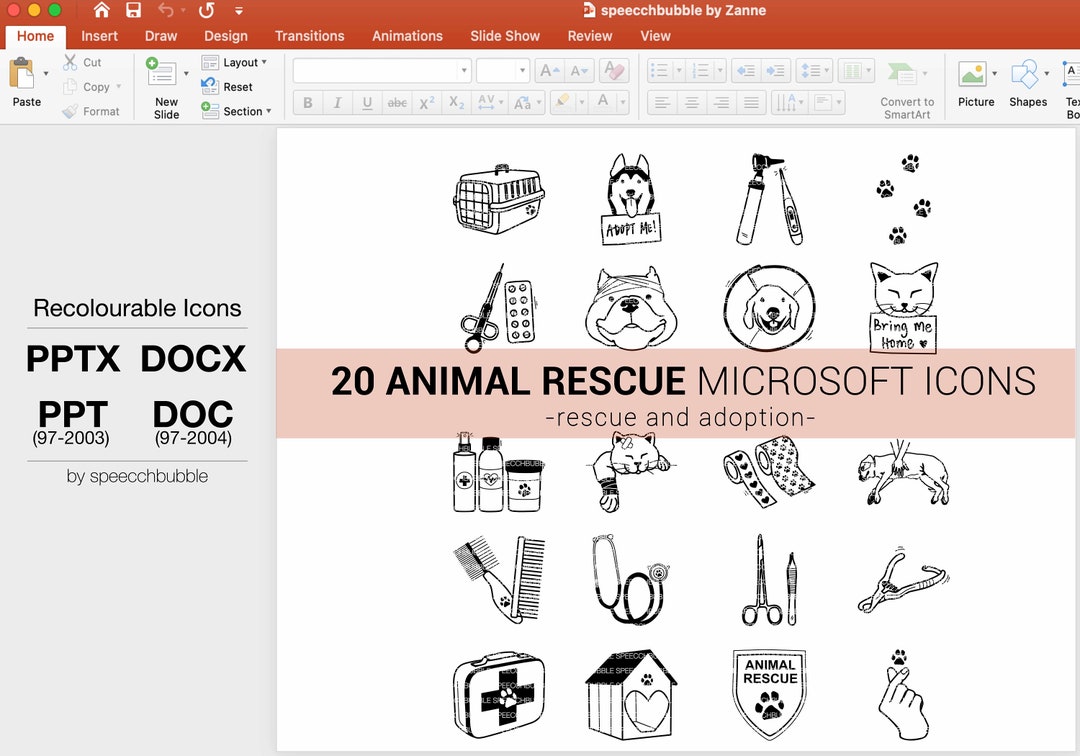The height and width of the screenshot is (756, 1080).
Task: Toggle bold text formatting
Action: coord(307,102)
